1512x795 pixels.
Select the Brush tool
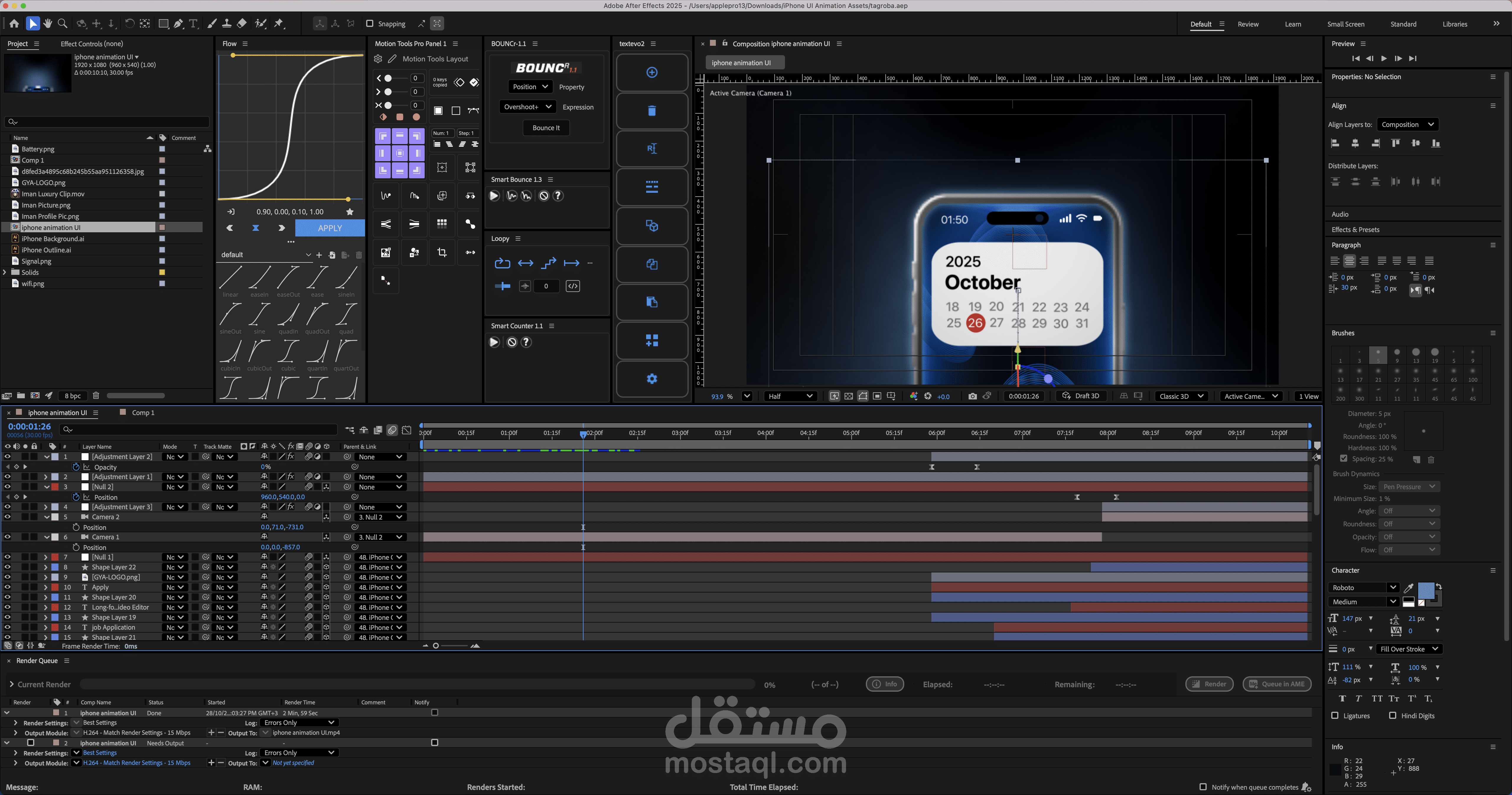pyautogui.click(x=212, y=23)
